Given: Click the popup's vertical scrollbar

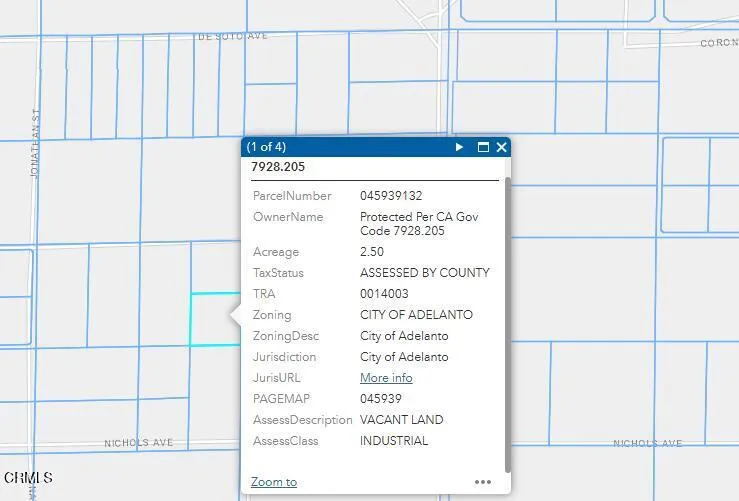Looking at the screenshot, I should coord(507,320).
